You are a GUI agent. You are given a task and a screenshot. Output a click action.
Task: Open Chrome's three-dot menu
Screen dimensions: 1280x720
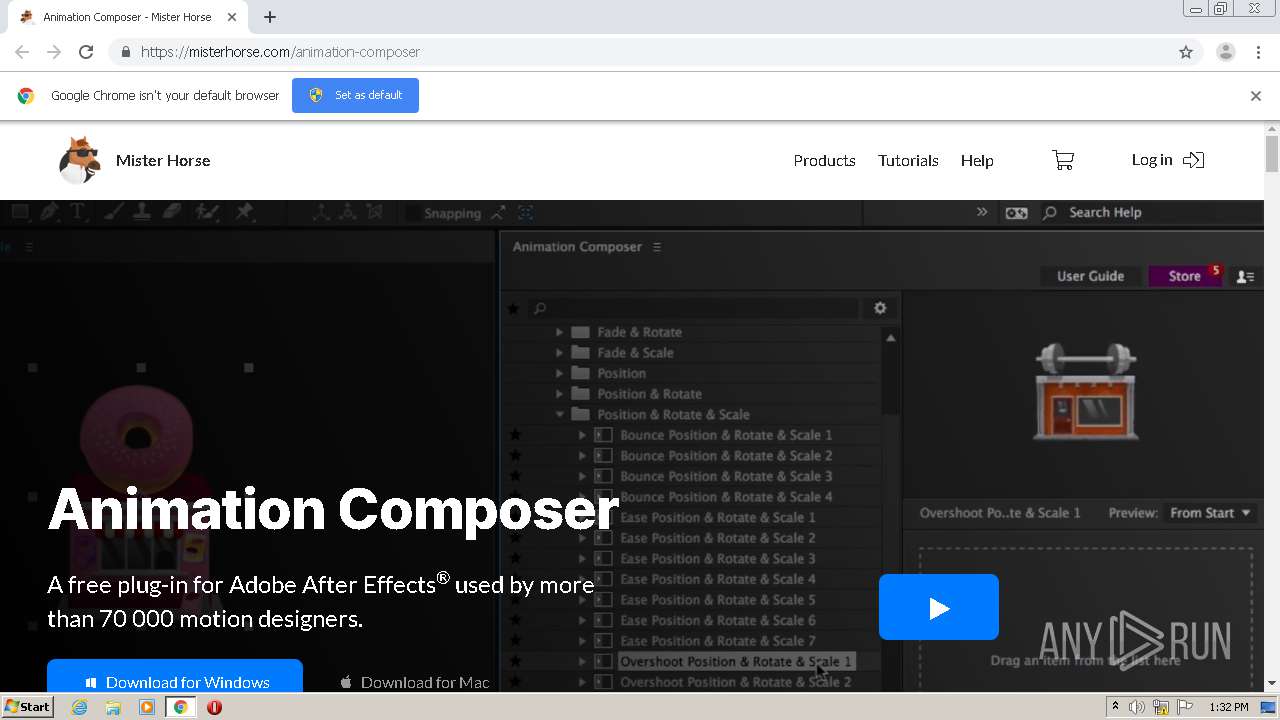pyautogui.click(x=1258, y=52)
